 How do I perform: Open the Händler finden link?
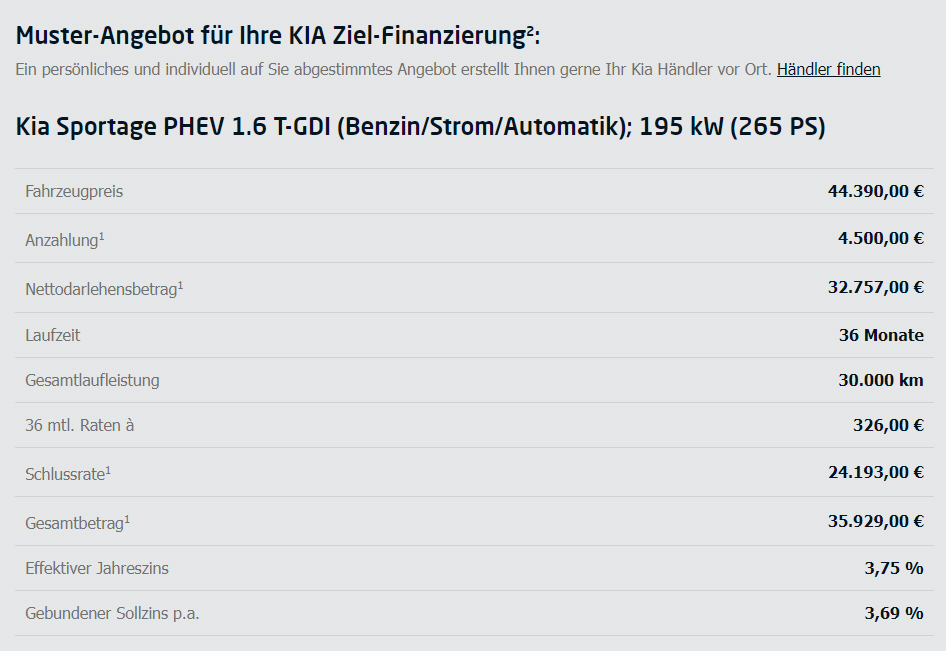(828, 69)
